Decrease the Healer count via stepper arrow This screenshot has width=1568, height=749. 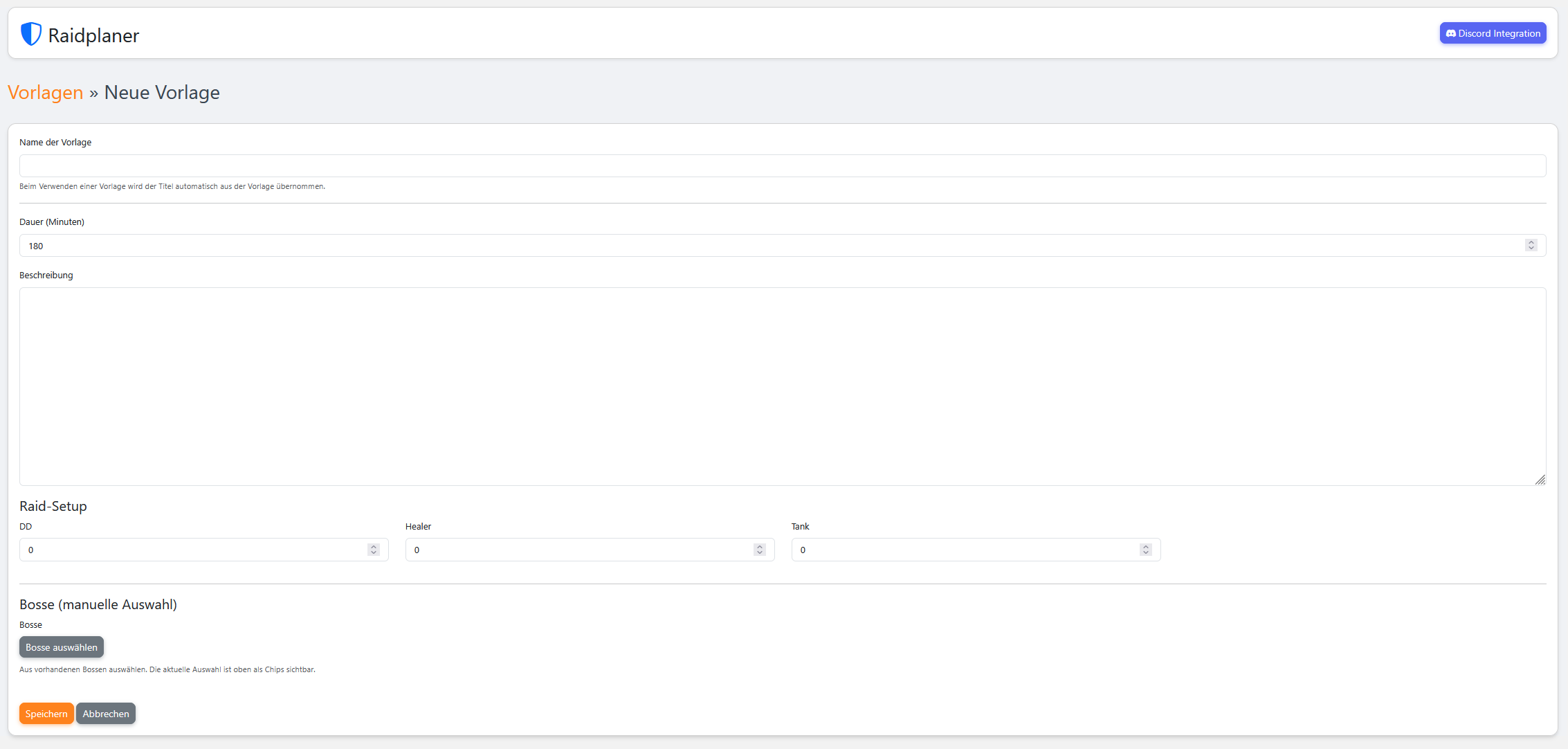(760, 552)
